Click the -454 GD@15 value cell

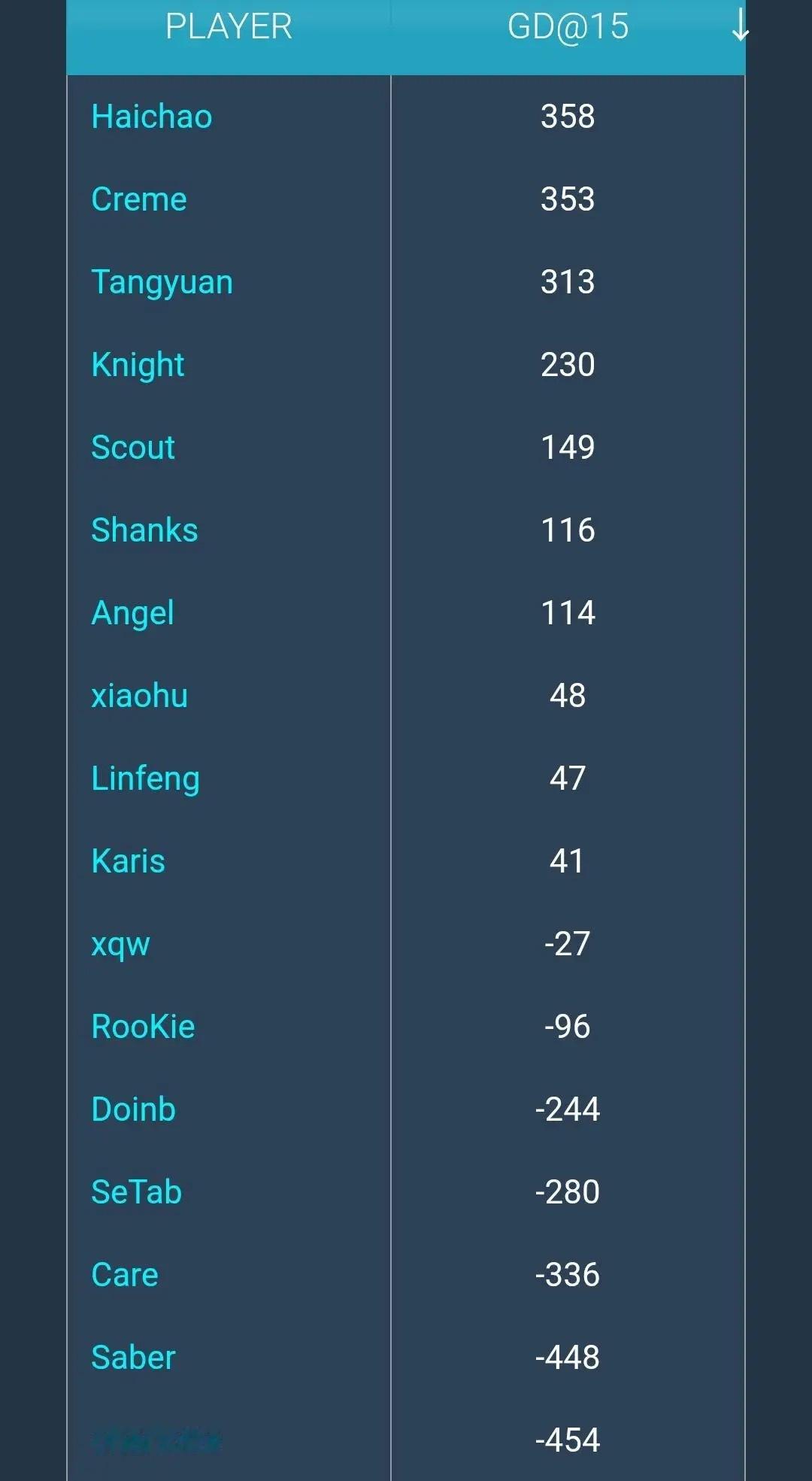click(x=568, y=1440)
